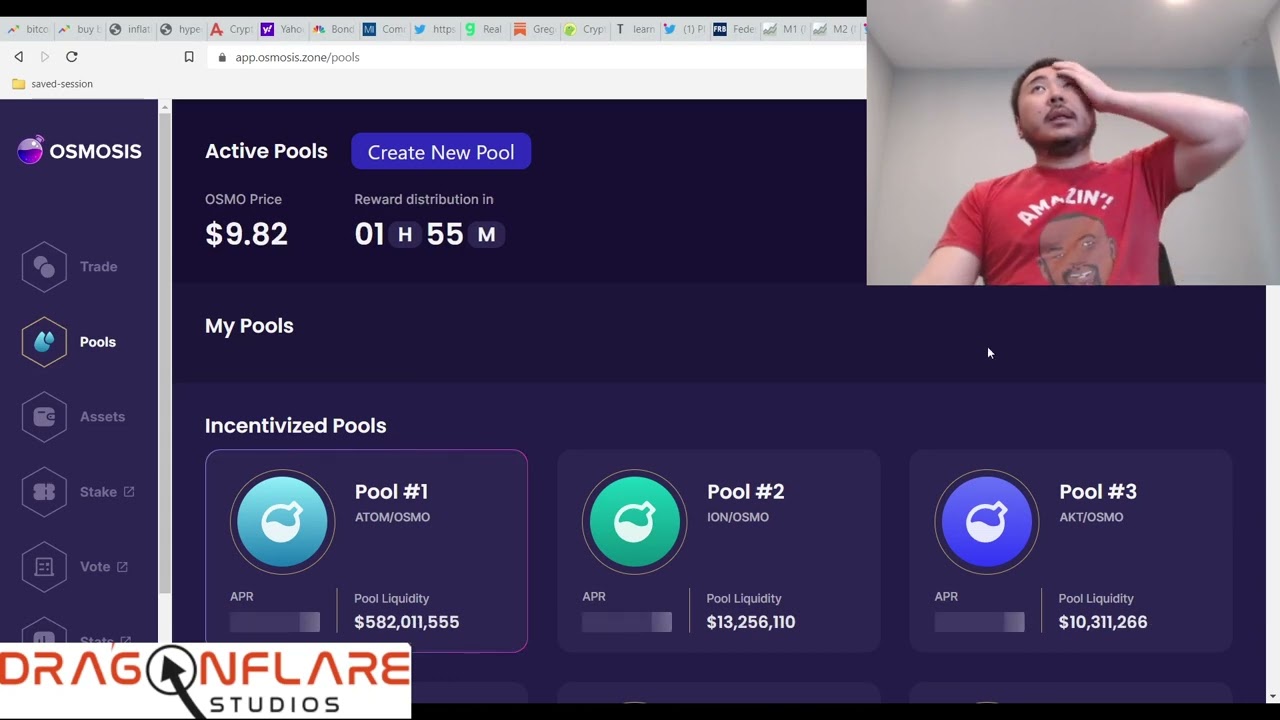1280x720 pixels.
Task: Go back with the browser back arrow
Action: pyautogui.click(x=18, y=57)
